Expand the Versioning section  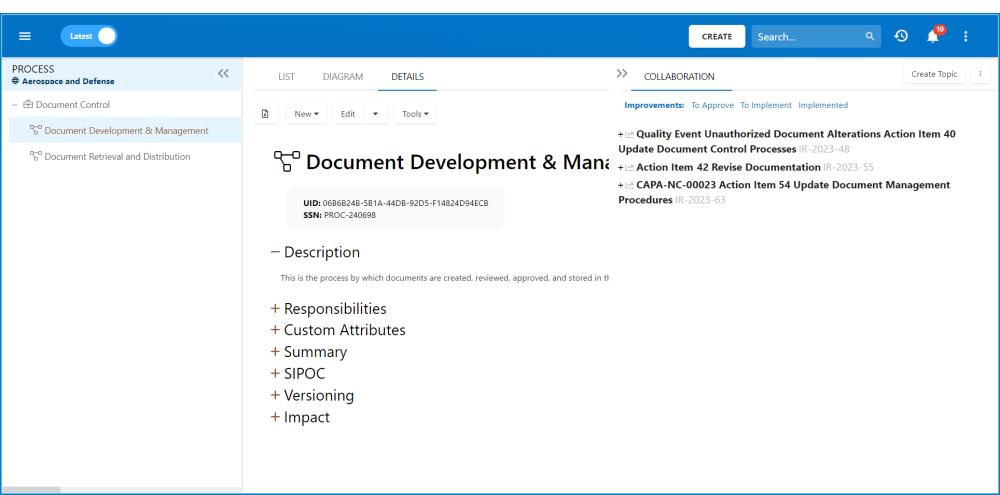click(x=275, y=395)
